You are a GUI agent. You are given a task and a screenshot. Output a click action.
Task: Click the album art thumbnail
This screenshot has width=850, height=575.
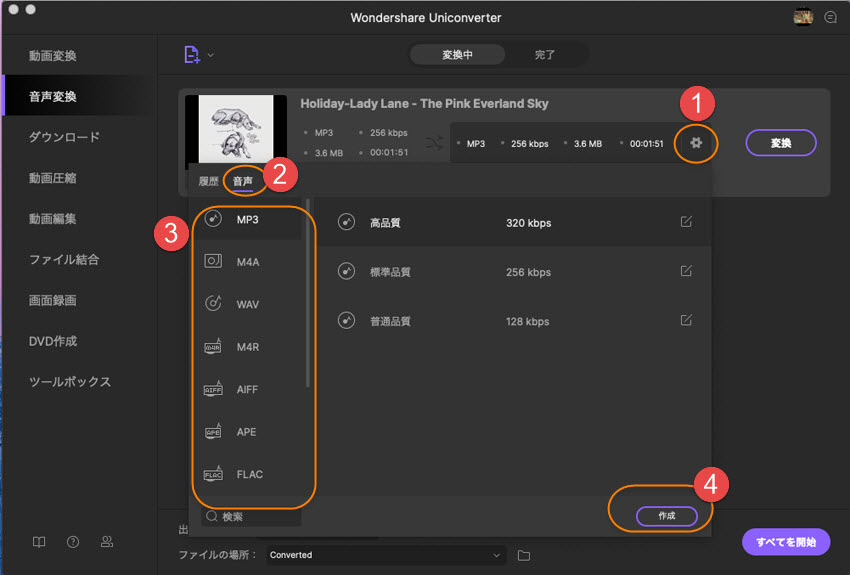pyautogui.click(x=236, y=129)
